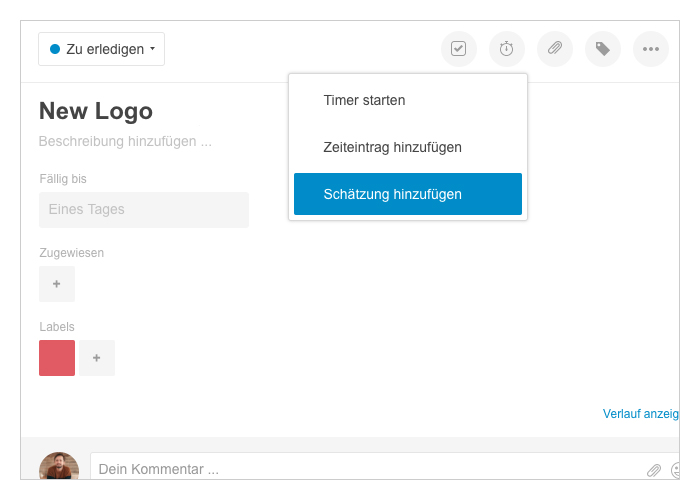Click the 'Dein Kommentar ...' input field
Image resolution: width=700 pixels, height=500 pixels.
pos(360,469)
